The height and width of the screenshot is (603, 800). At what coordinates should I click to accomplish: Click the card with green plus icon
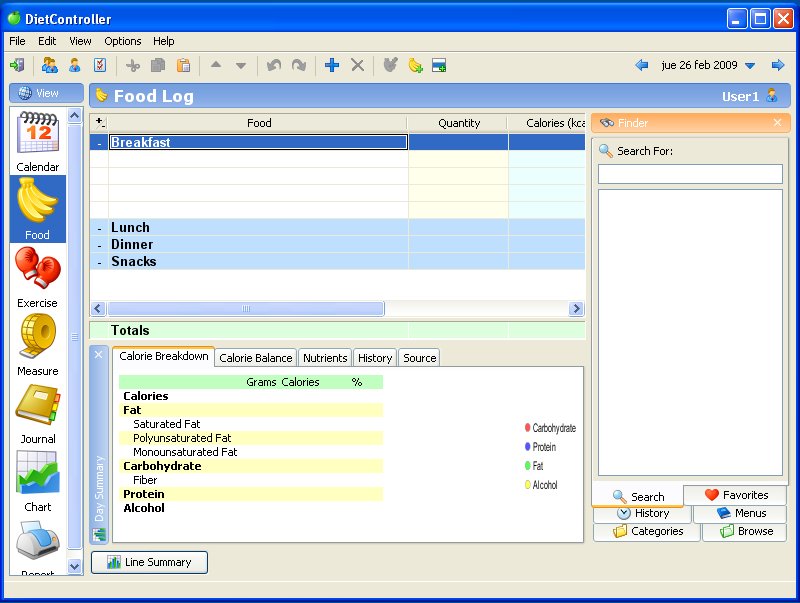pos(439,65)
